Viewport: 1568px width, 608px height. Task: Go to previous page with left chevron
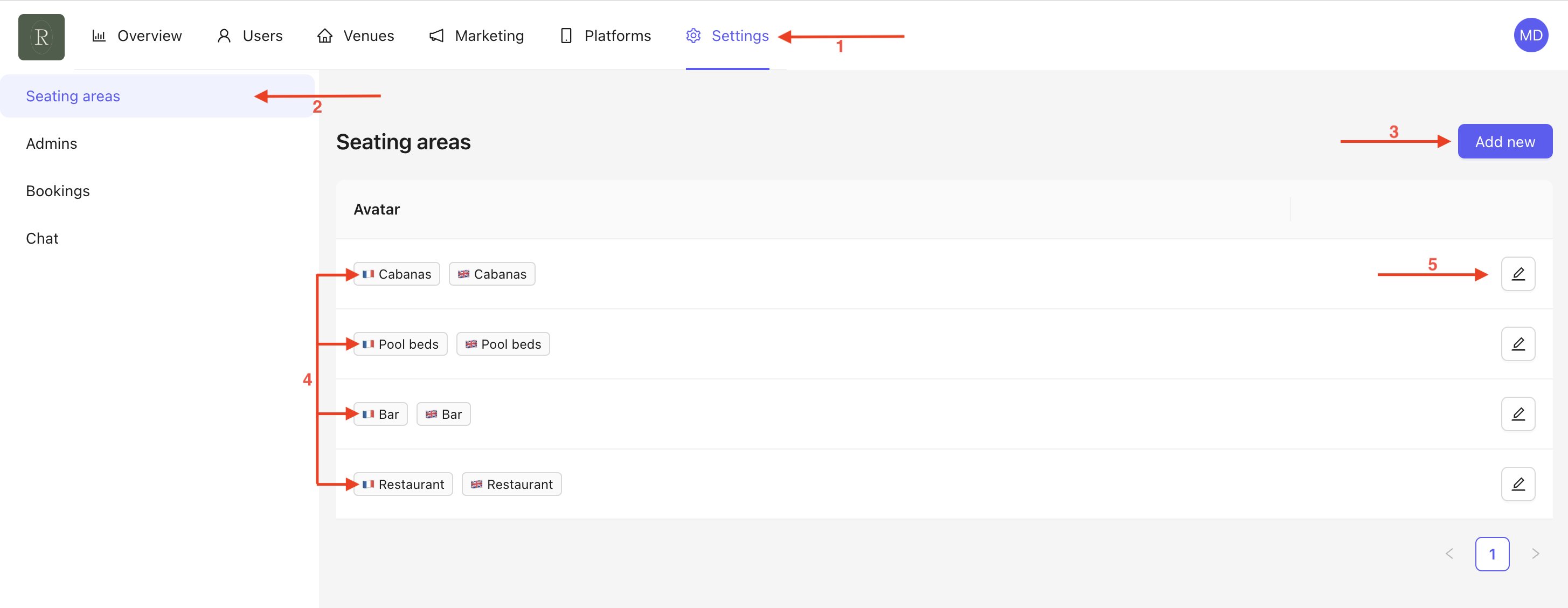click(x=1449, y=554)
